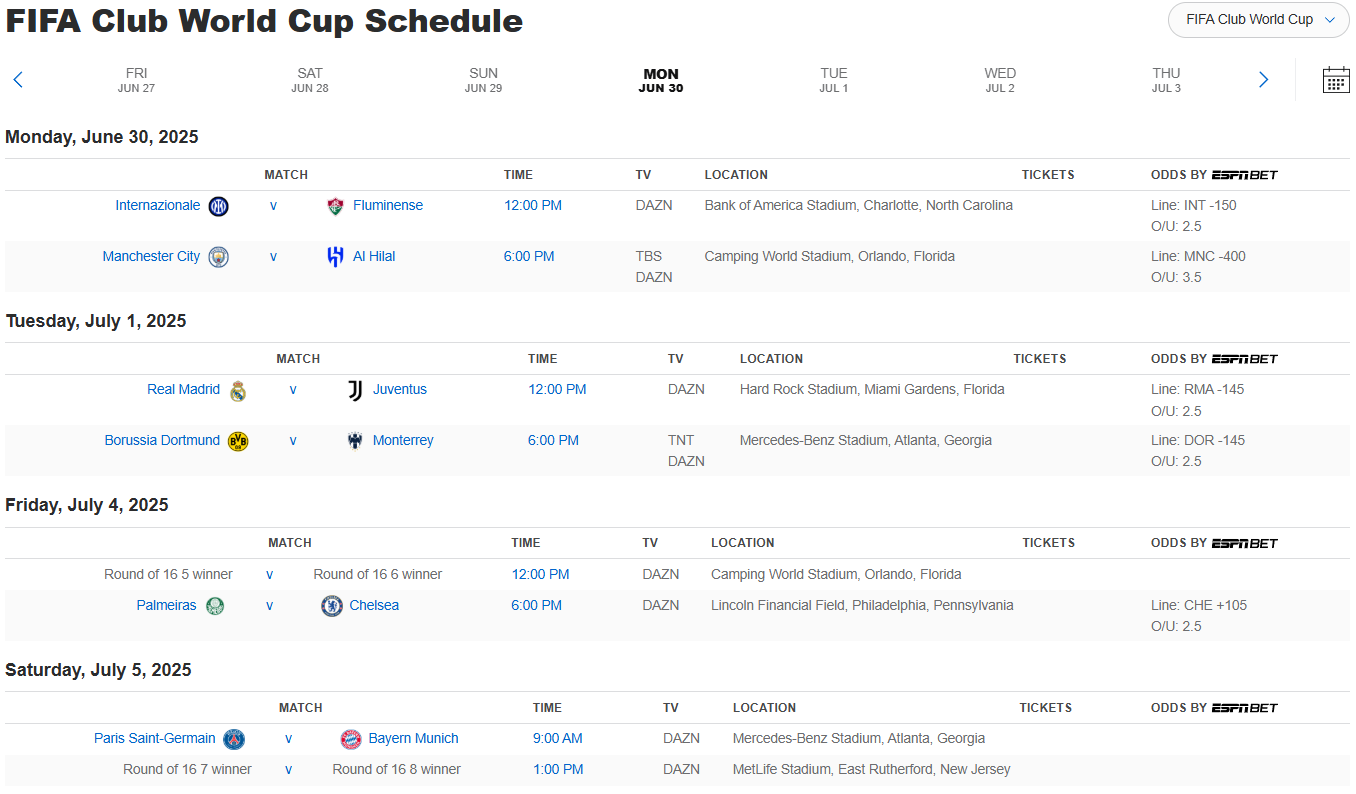Viewport: 1356px width, 794px height.
Task: Click the Bayern Munich logo
Action: pos(351,739)
